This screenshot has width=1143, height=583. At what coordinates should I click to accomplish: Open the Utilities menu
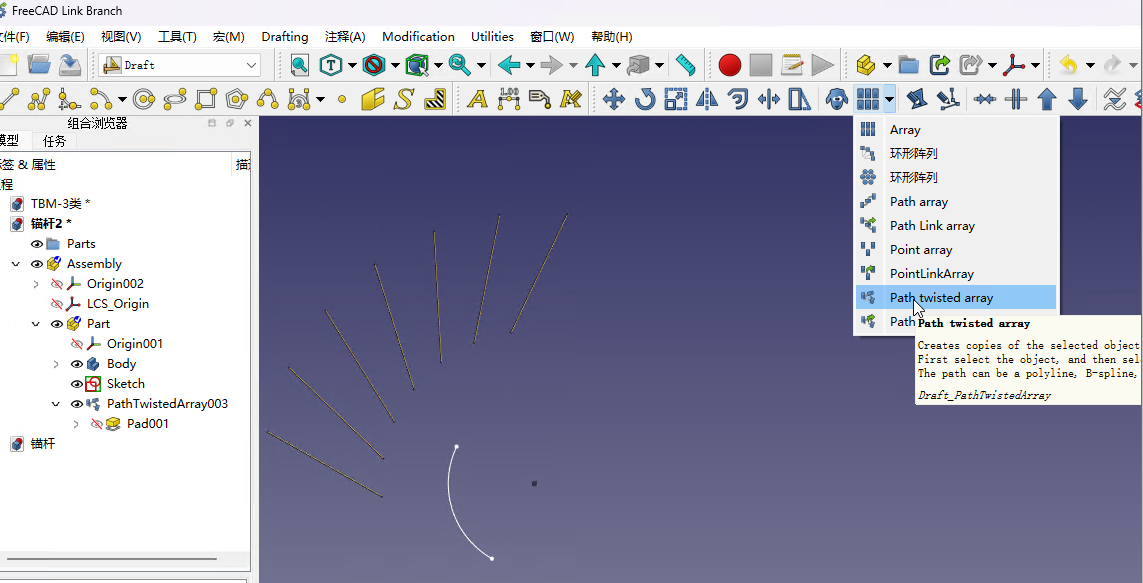point(492,36)
